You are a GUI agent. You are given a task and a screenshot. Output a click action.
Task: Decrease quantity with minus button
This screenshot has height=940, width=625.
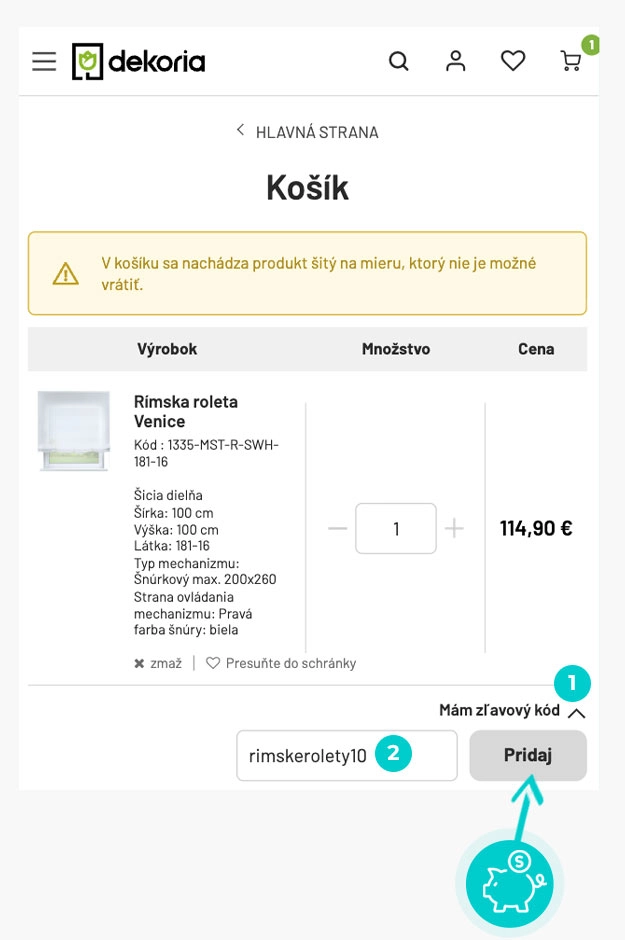[x=338, y=528]
